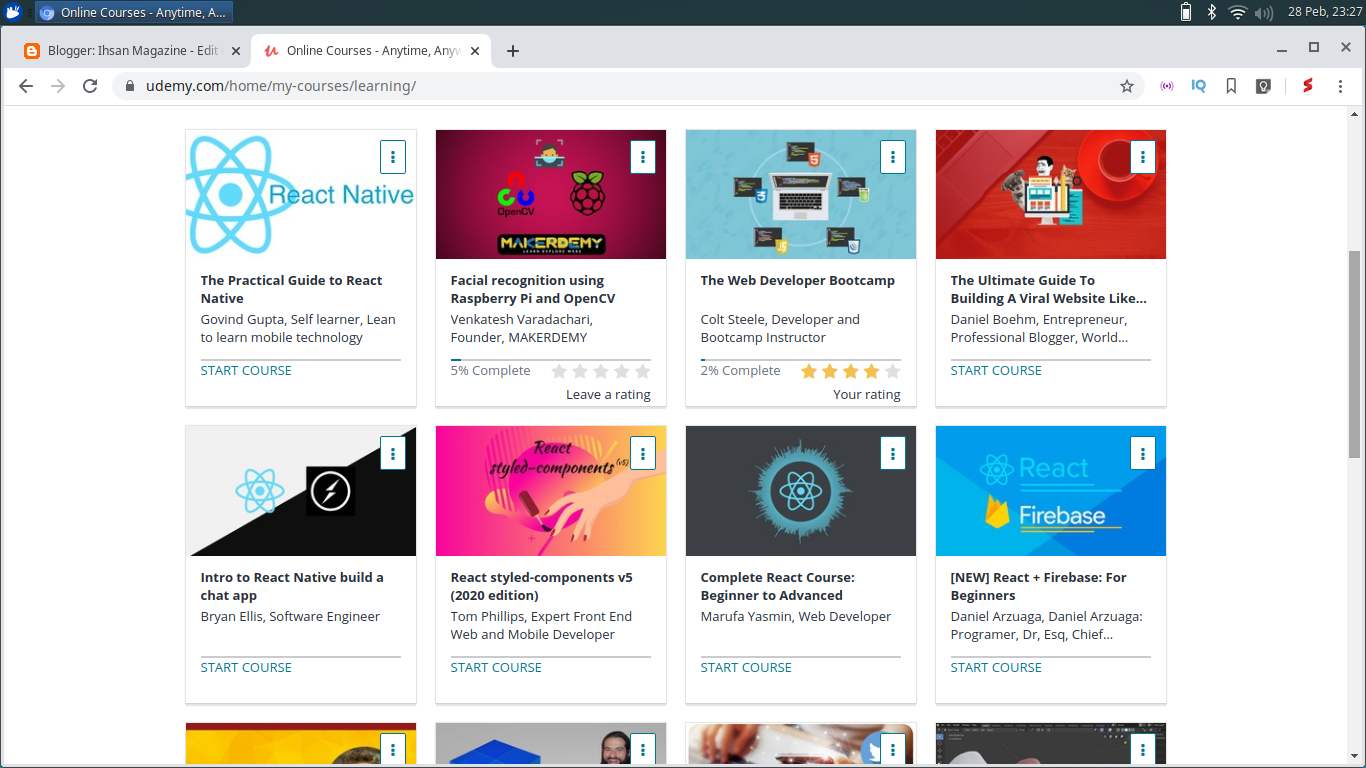Open options menu for Intro to React Native chat app
Image resolution: width=1366 pixels, height=768 pixels.
pyautogui.click(x=392, y=454)
